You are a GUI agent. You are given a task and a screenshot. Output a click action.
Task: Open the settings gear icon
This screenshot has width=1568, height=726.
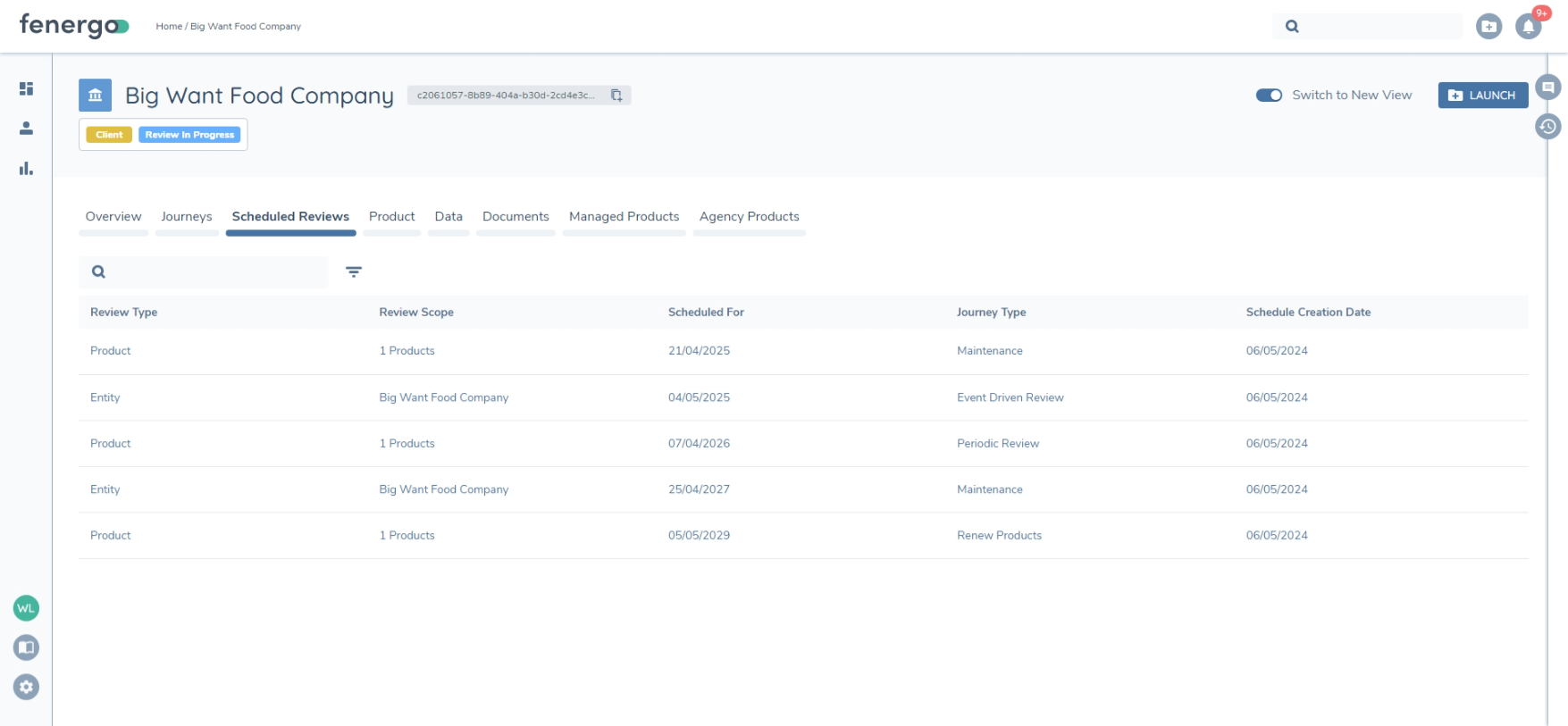tap(26, 687)
